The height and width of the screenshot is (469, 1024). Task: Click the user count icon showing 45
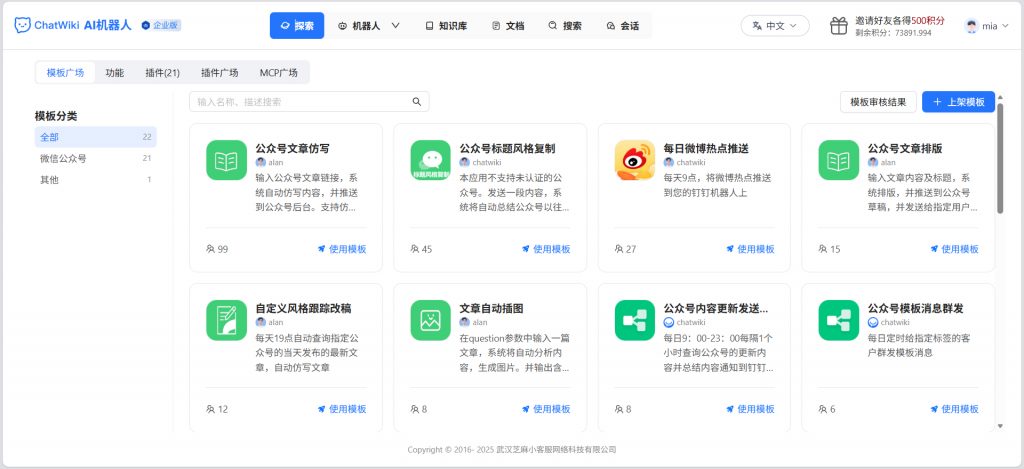[x=415, y=249]
